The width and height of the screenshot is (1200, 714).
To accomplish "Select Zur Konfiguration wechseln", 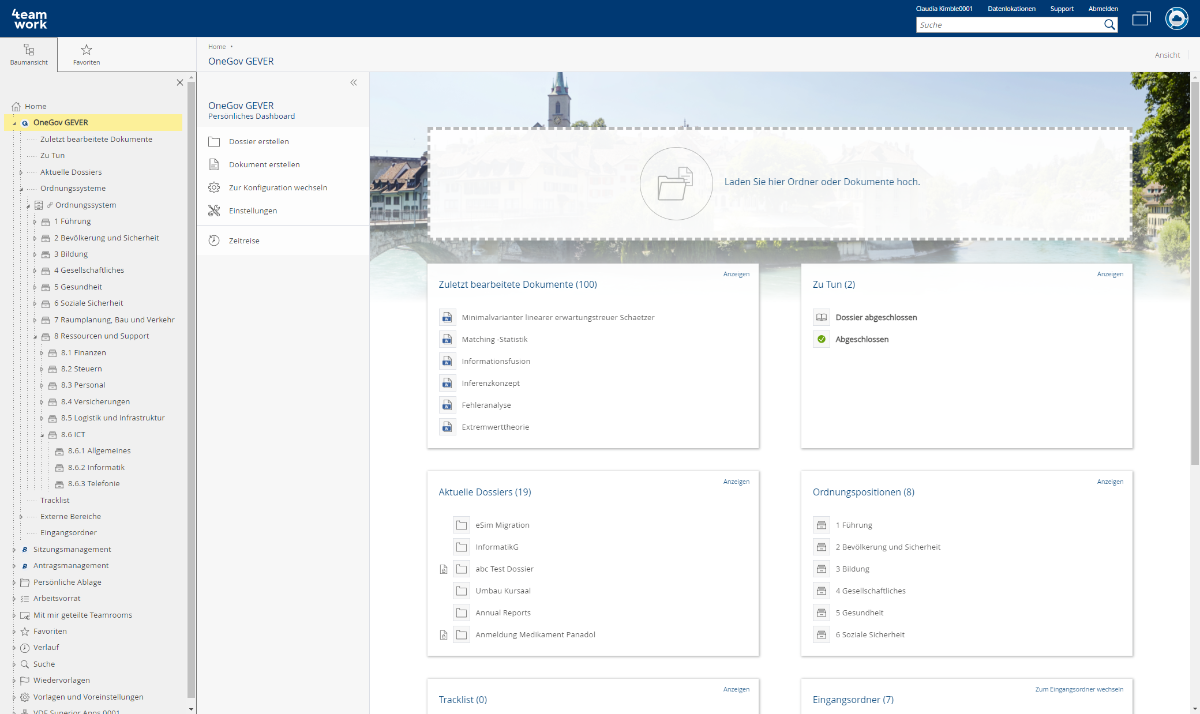I will coord(278,187).
